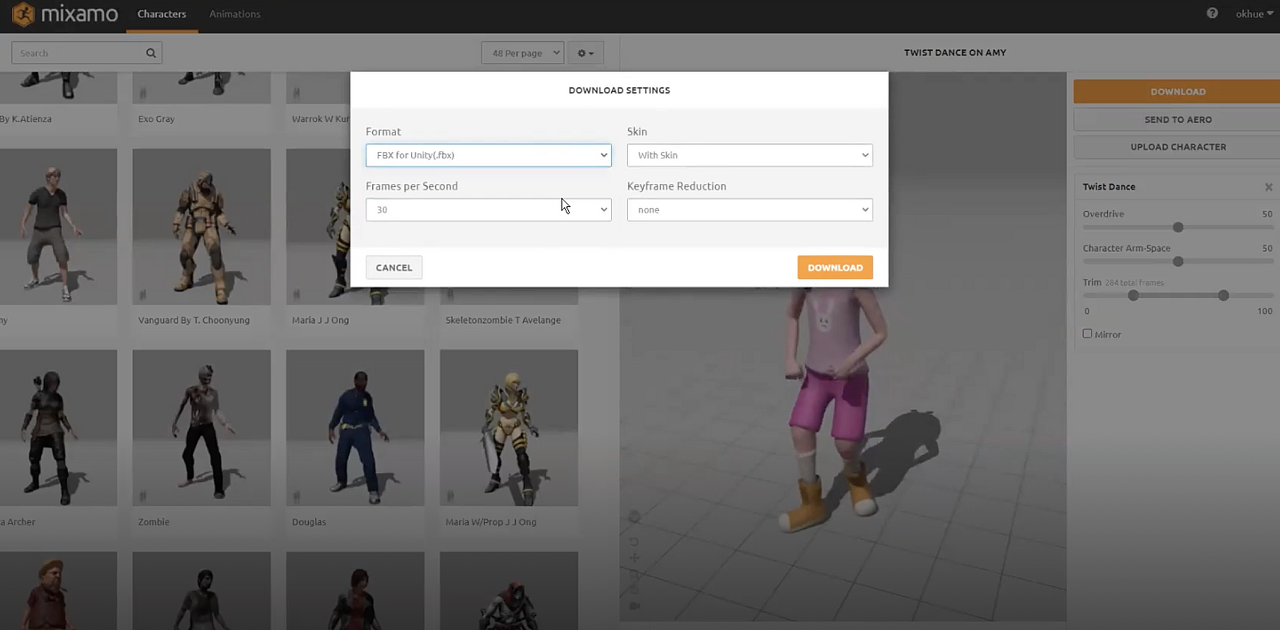This screenshot has width=1280, height=630.
Task: Click the Exo Gray character label
Action: click(156, 119)
